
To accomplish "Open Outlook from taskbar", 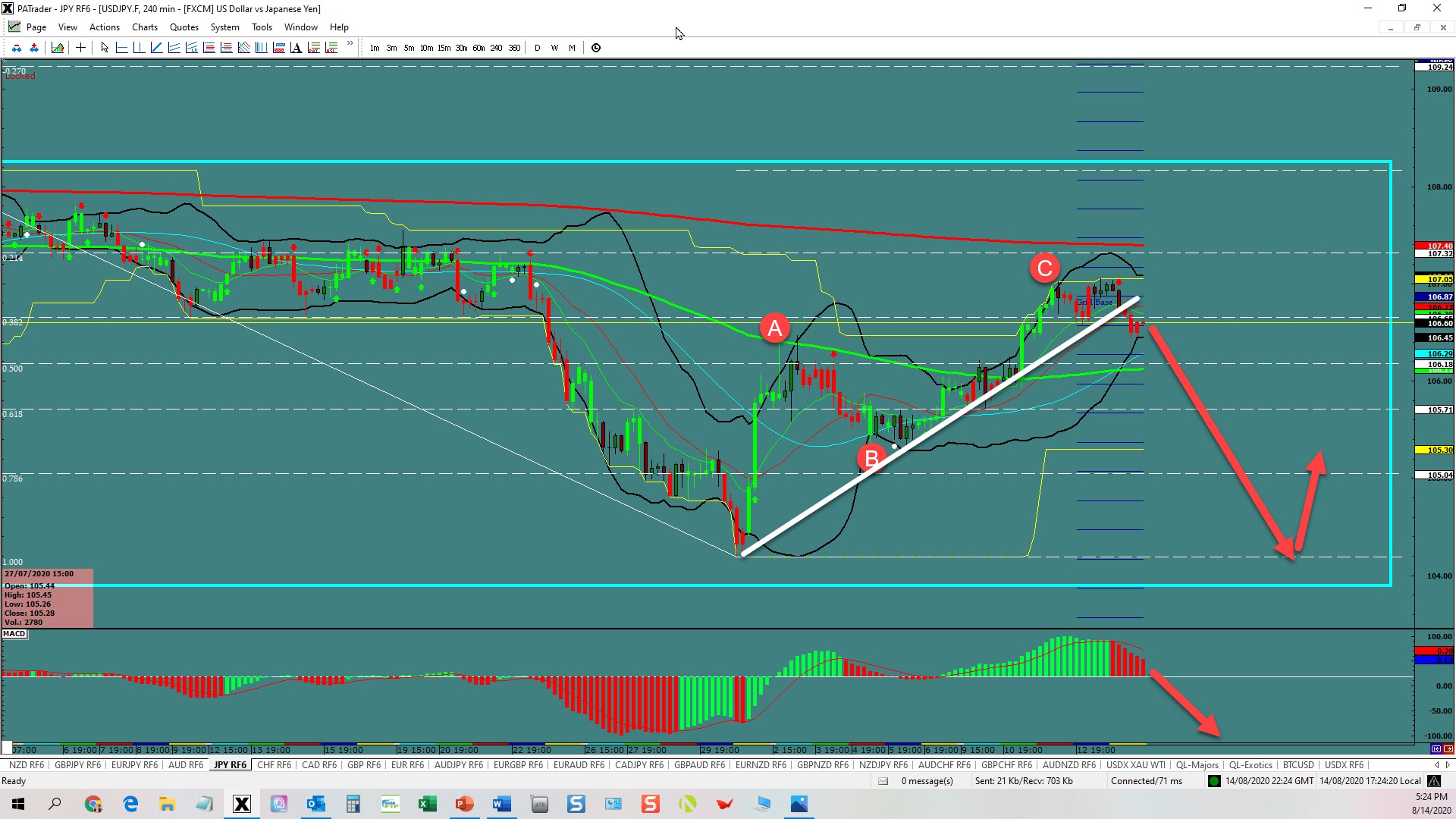I will tap(316, 804).
